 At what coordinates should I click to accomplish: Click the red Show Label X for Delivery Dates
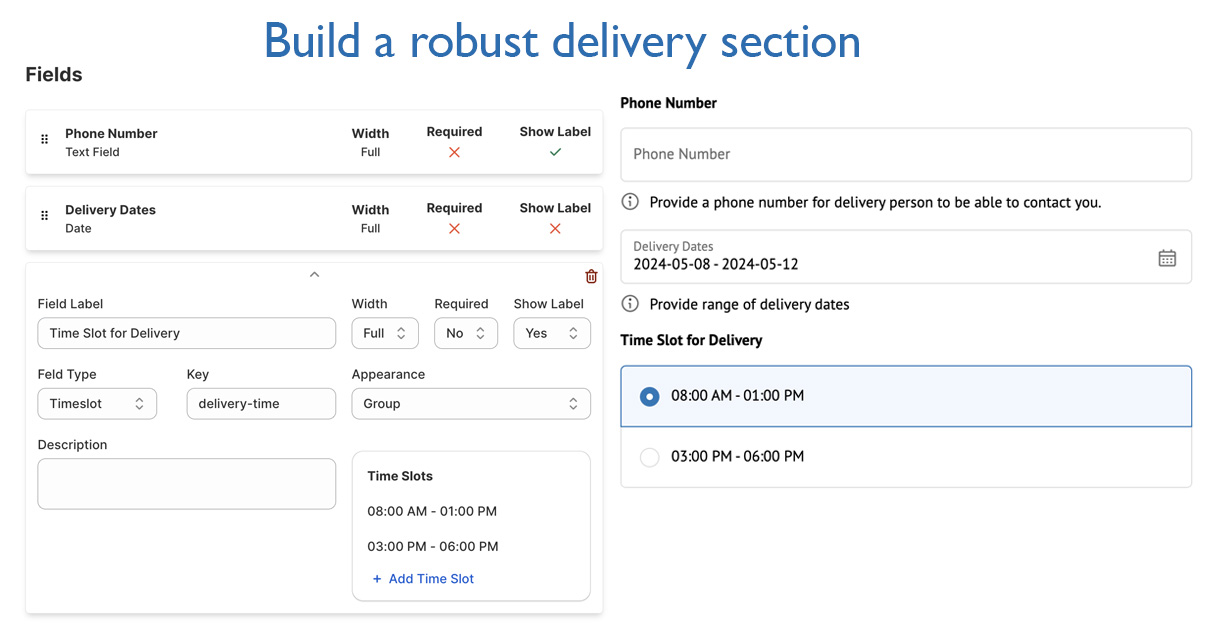[554, 228]
